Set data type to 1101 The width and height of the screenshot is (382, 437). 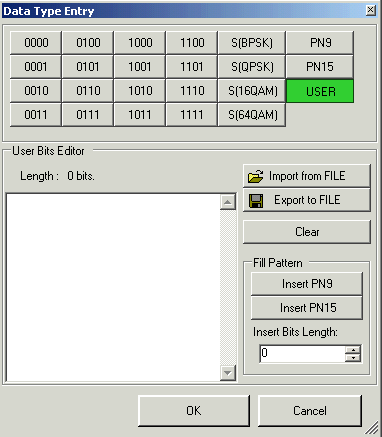pos(192,67)
